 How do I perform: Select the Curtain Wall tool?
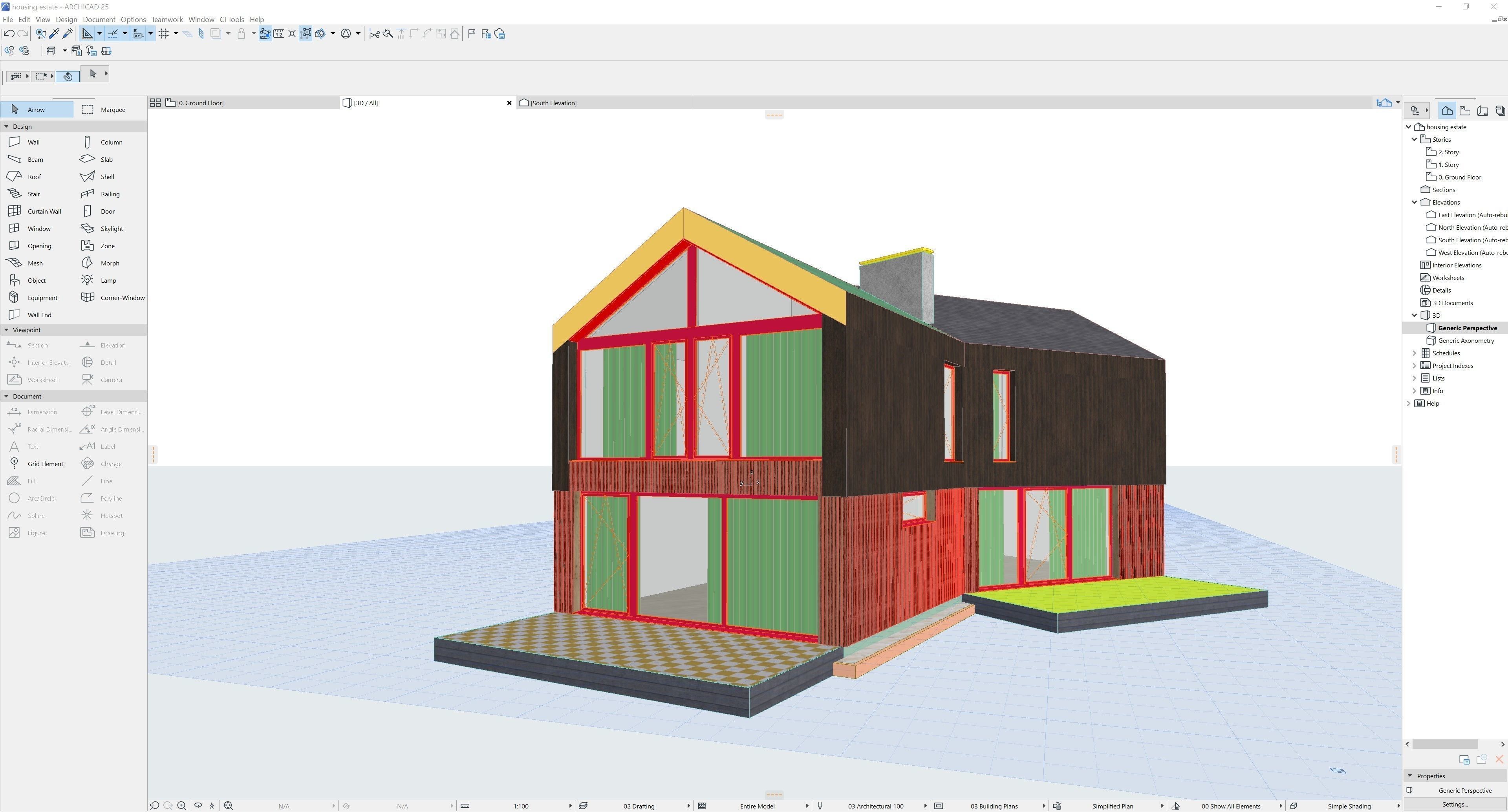[x=37, y=211]
